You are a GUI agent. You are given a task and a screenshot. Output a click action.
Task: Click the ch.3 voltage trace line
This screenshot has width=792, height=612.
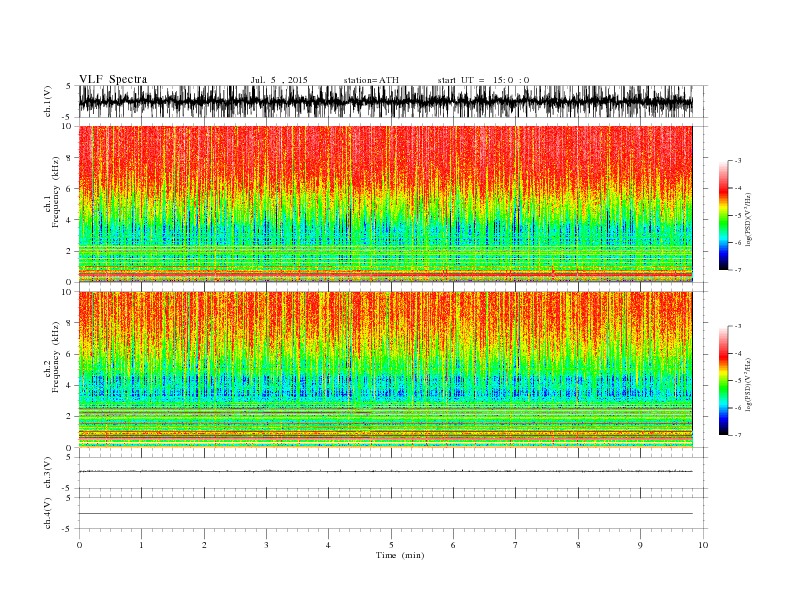pos(385,471)
